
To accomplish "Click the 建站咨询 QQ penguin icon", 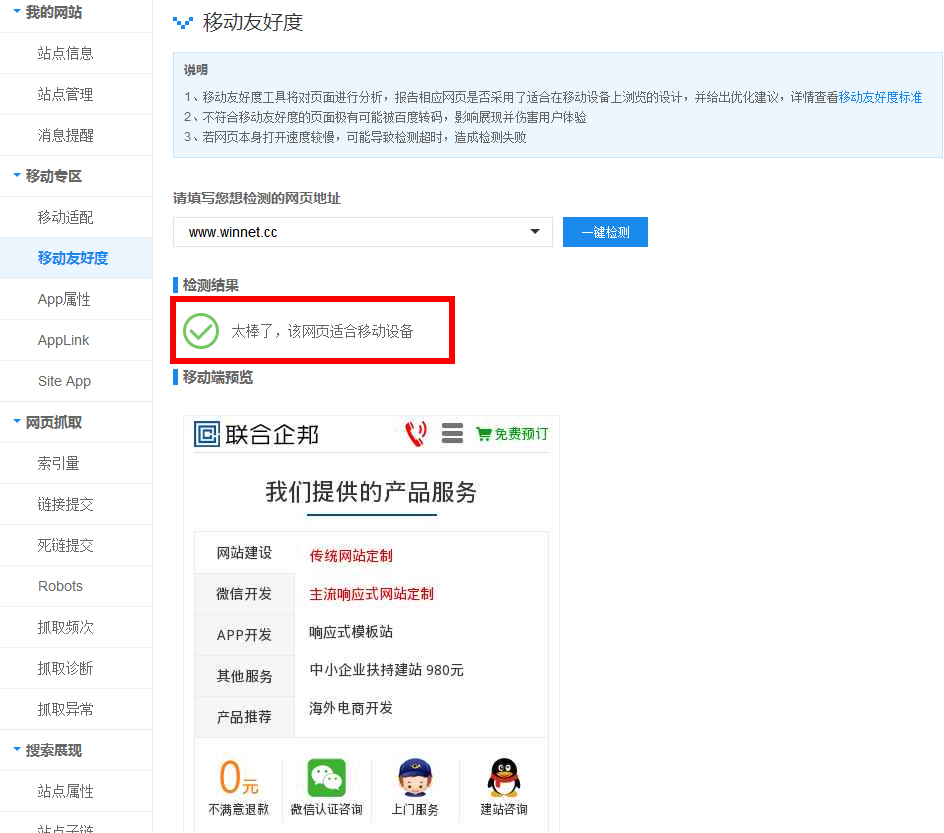I will [503, 776].
